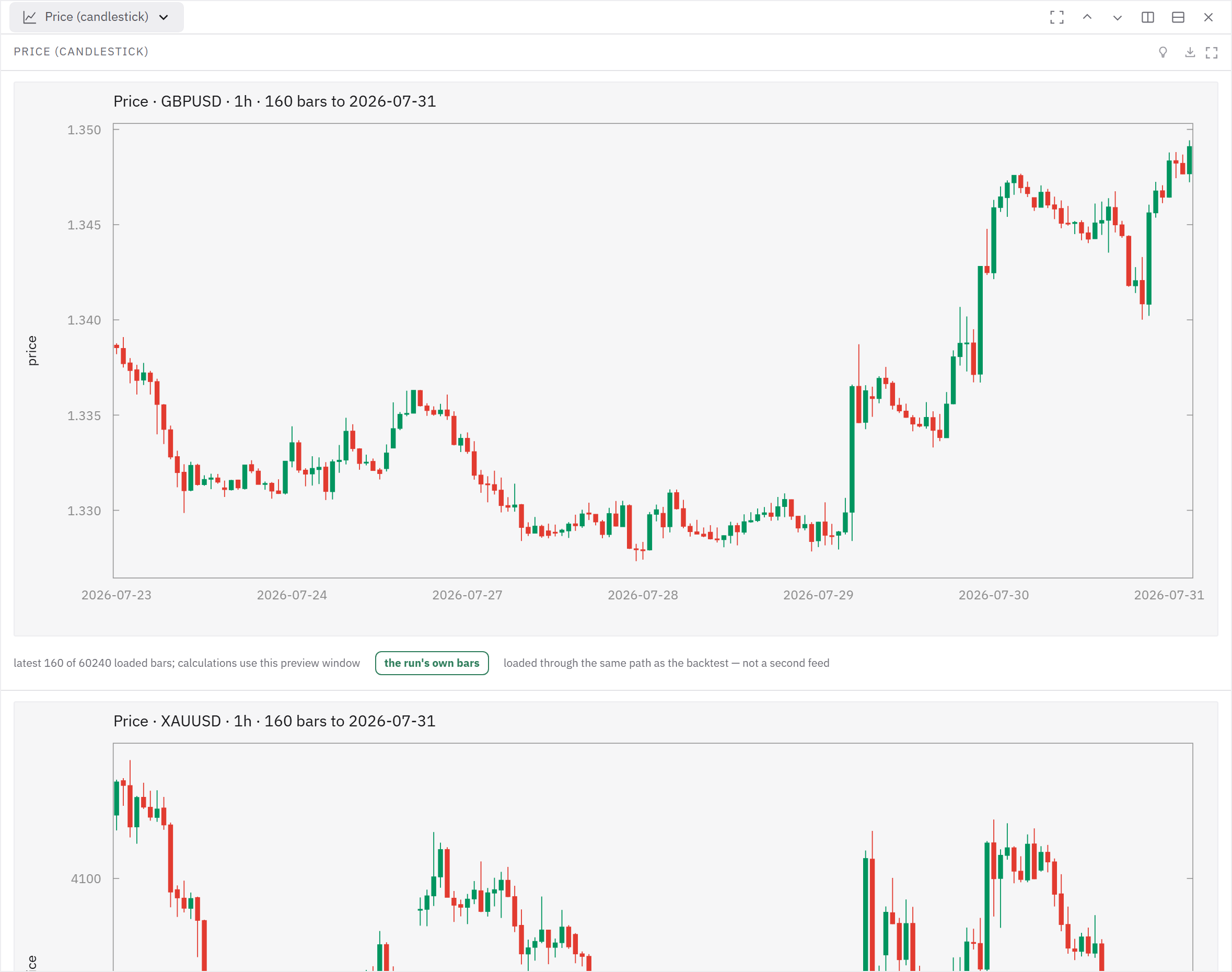1232x972 pixels.
Task: Click the 1.335 y-axis label
Action: coord(84,415)
